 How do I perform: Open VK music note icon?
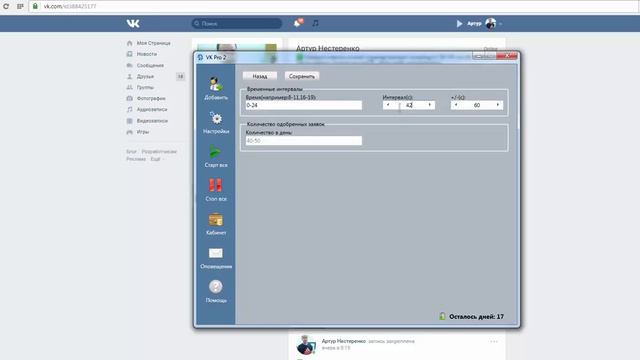[x=315, y=23]
